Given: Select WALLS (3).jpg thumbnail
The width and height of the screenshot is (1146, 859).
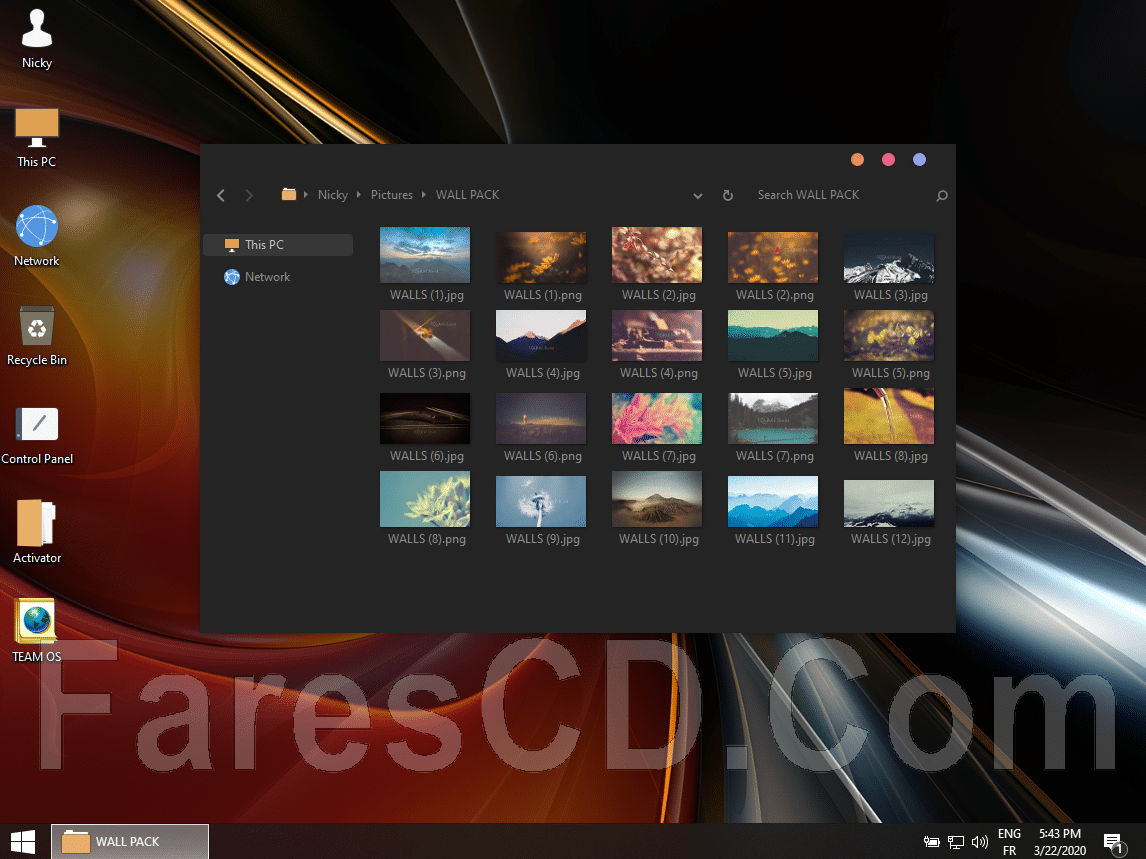Looking at the screenshot, I should click(x=889, y=257).
